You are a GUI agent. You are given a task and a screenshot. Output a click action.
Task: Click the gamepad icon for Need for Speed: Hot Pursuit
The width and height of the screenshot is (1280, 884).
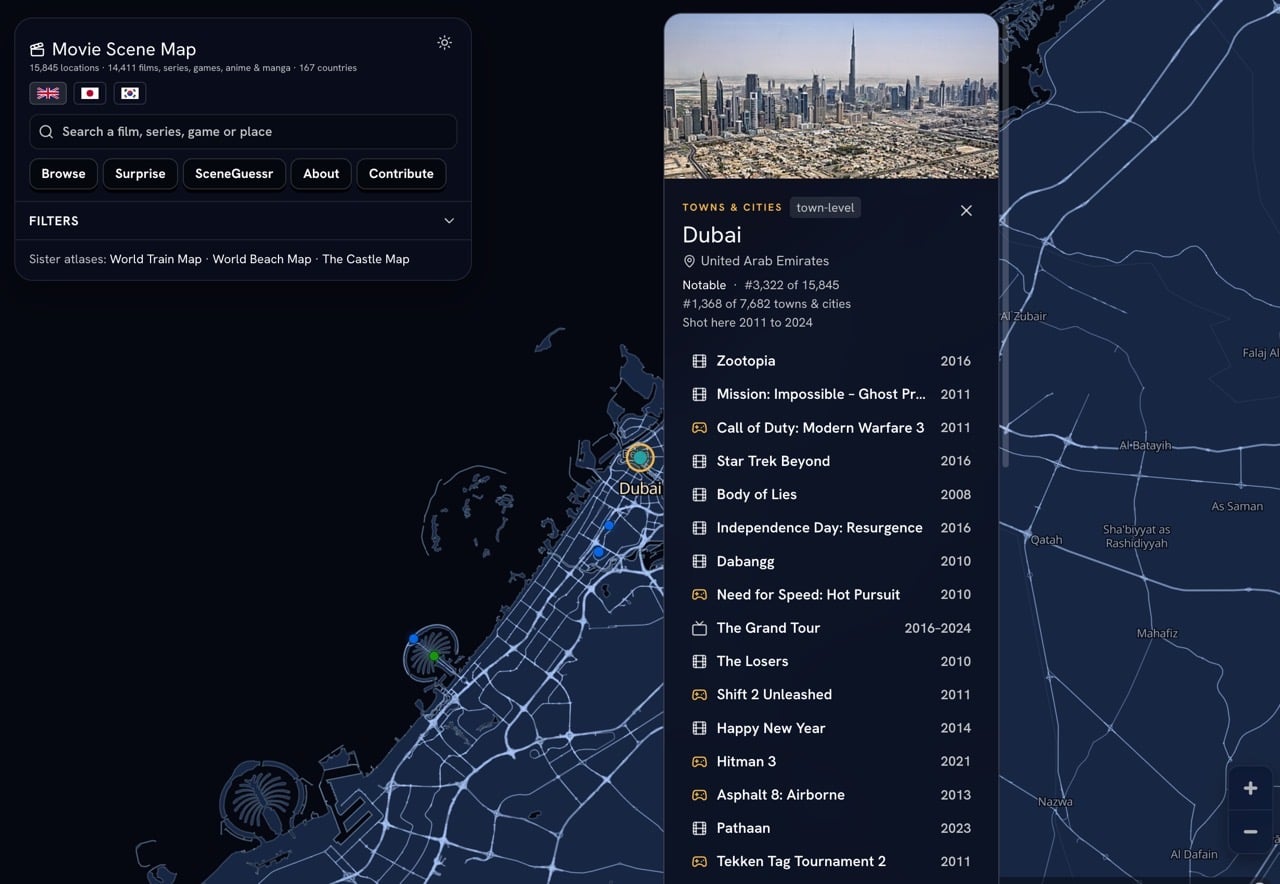[700, 595]
